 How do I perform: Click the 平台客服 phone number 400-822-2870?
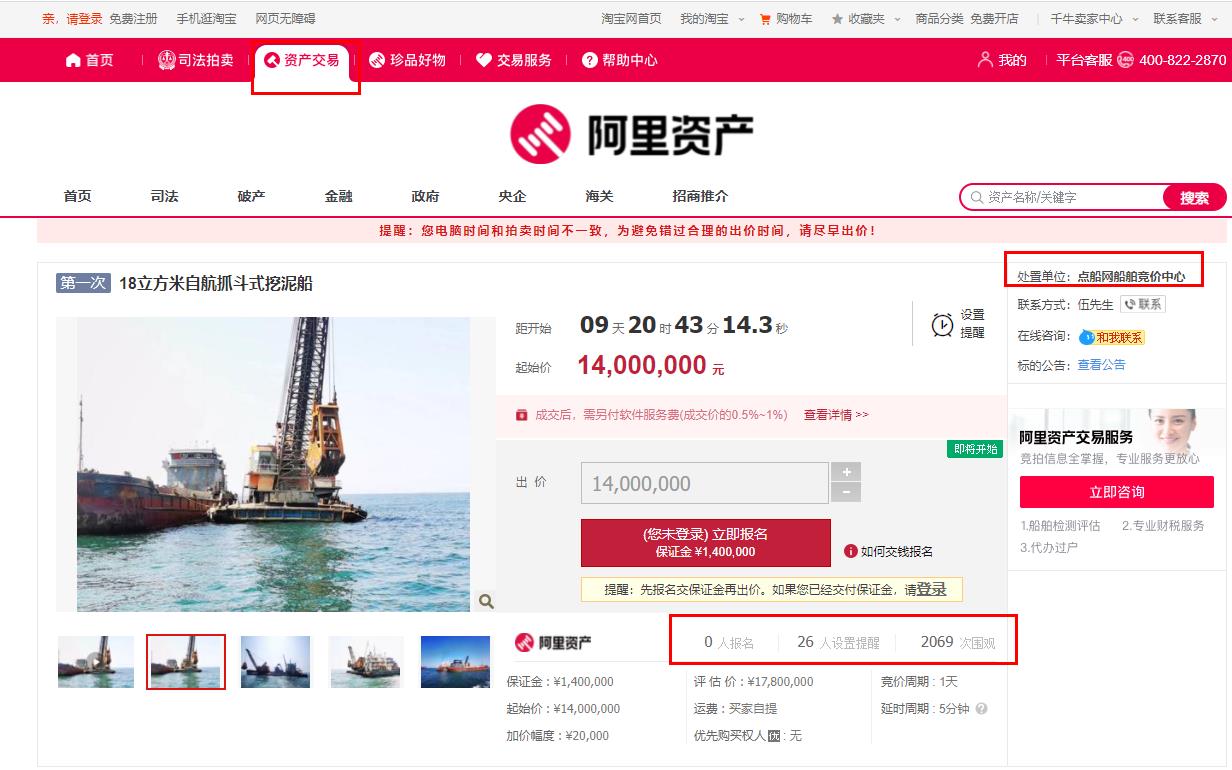[1182, 60]
